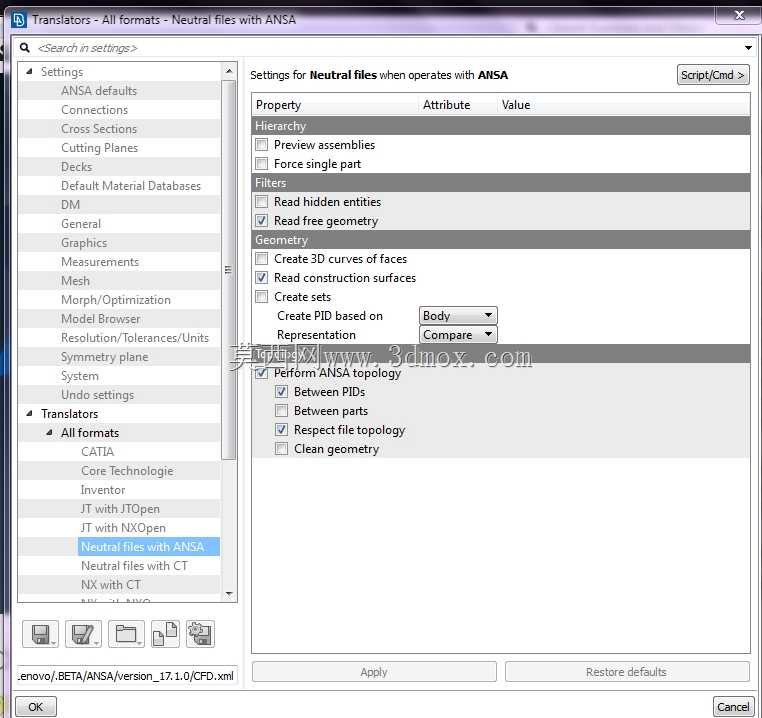Focus the Search in settings field

384,48
